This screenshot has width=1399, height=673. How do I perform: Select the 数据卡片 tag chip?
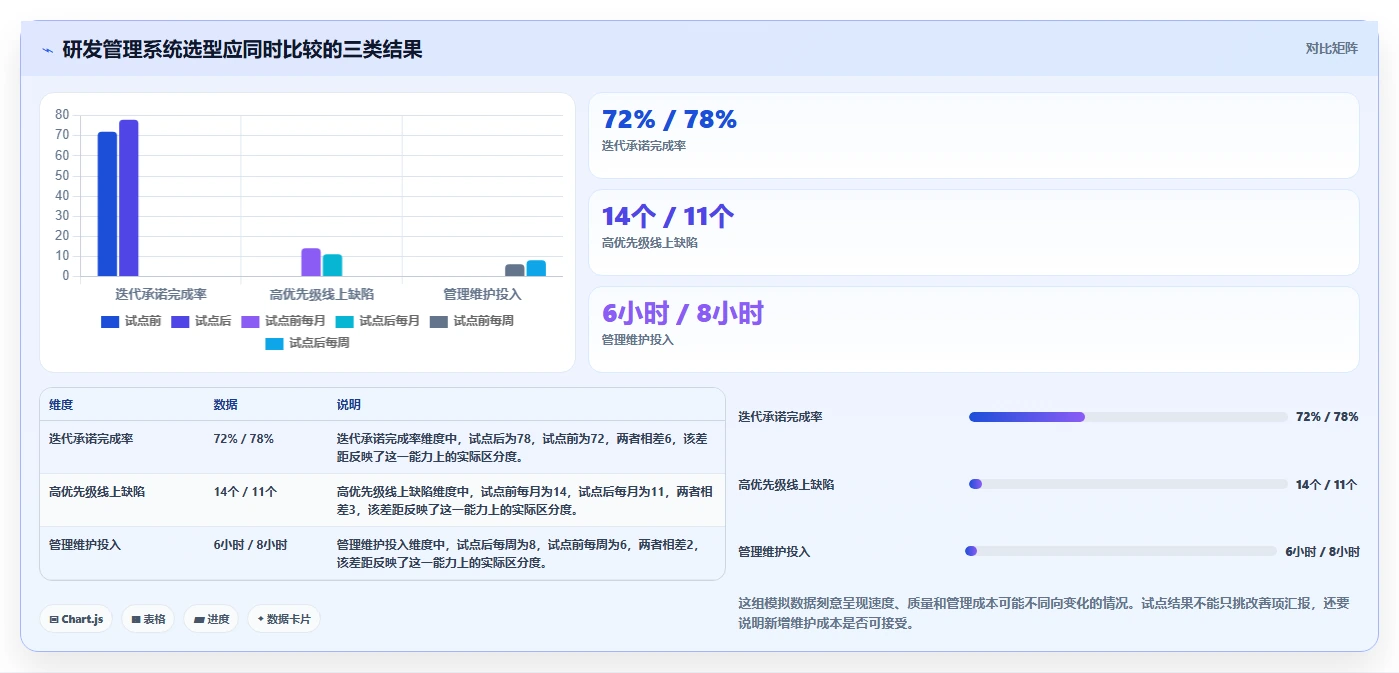[284, 619]
